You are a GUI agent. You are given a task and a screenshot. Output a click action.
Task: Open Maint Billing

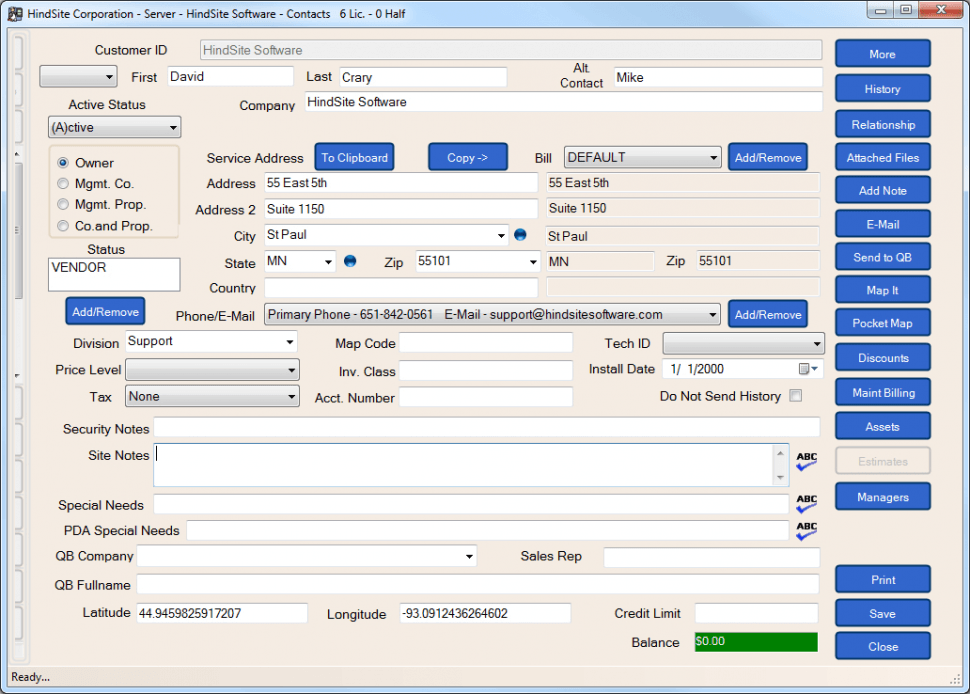pyautogui.click(x=883, y=392)
